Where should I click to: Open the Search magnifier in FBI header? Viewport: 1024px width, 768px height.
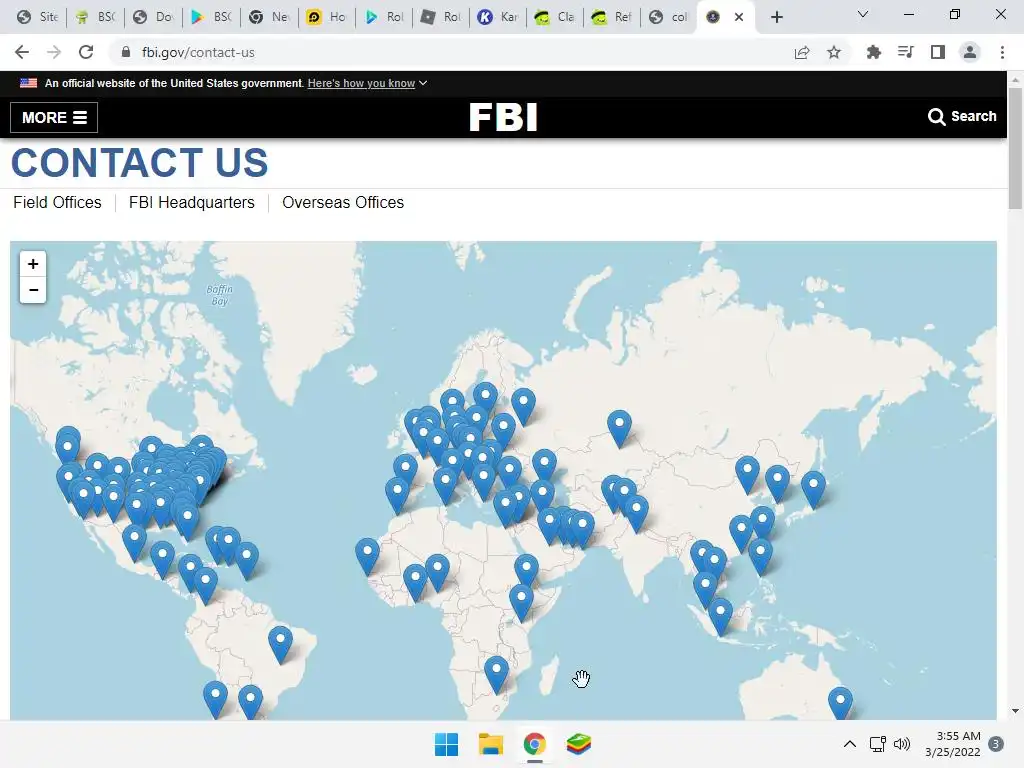click(x=962, y=116)
